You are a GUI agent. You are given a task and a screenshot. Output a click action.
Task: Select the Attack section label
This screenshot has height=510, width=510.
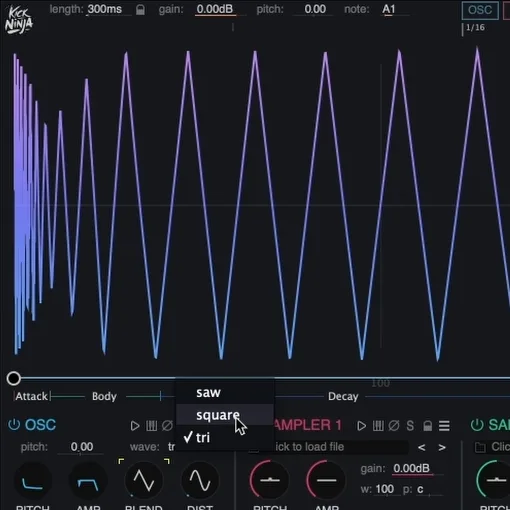click(x=32, y=396)
